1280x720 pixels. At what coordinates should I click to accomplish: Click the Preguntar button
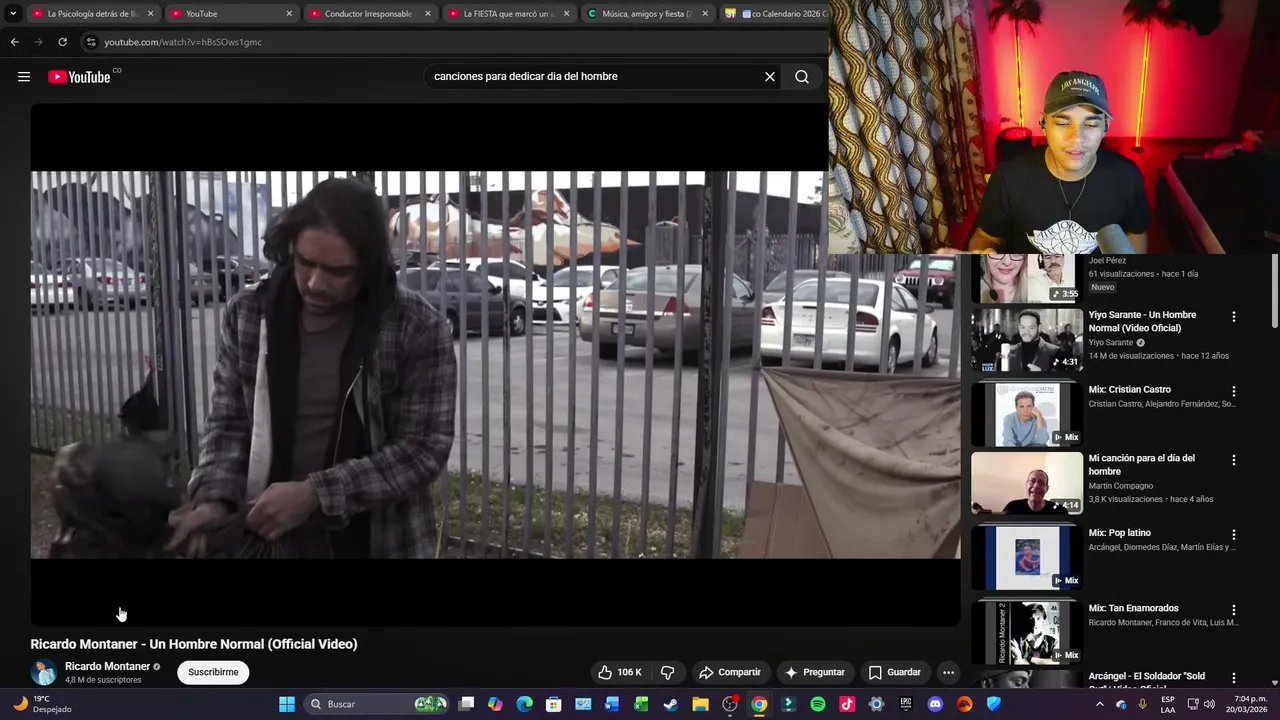815,672
